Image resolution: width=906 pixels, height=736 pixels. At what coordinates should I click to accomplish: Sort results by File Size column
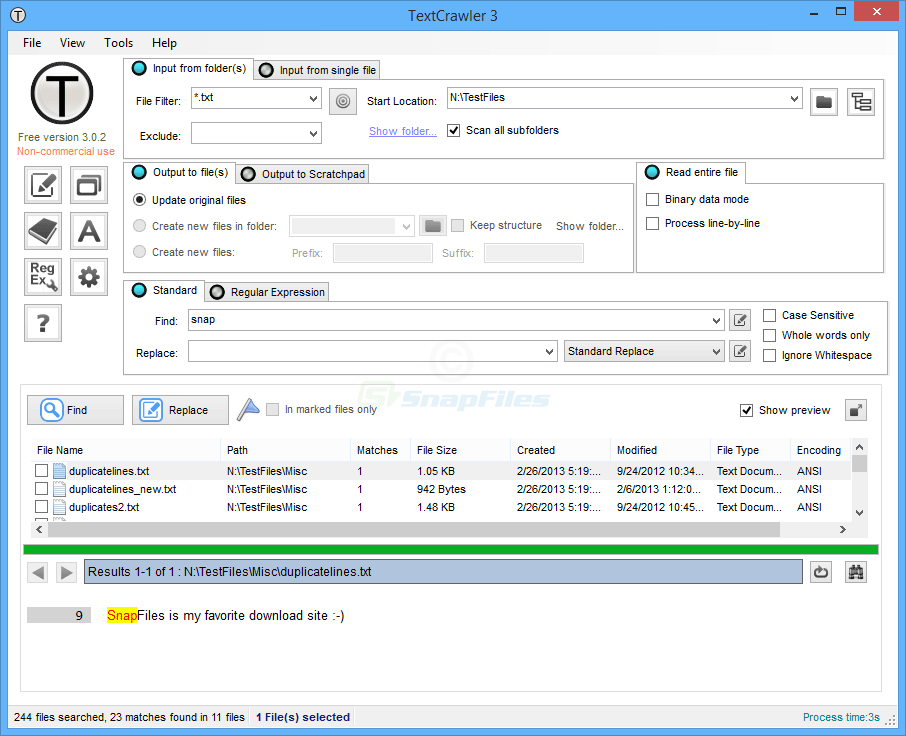pos(460,450)
